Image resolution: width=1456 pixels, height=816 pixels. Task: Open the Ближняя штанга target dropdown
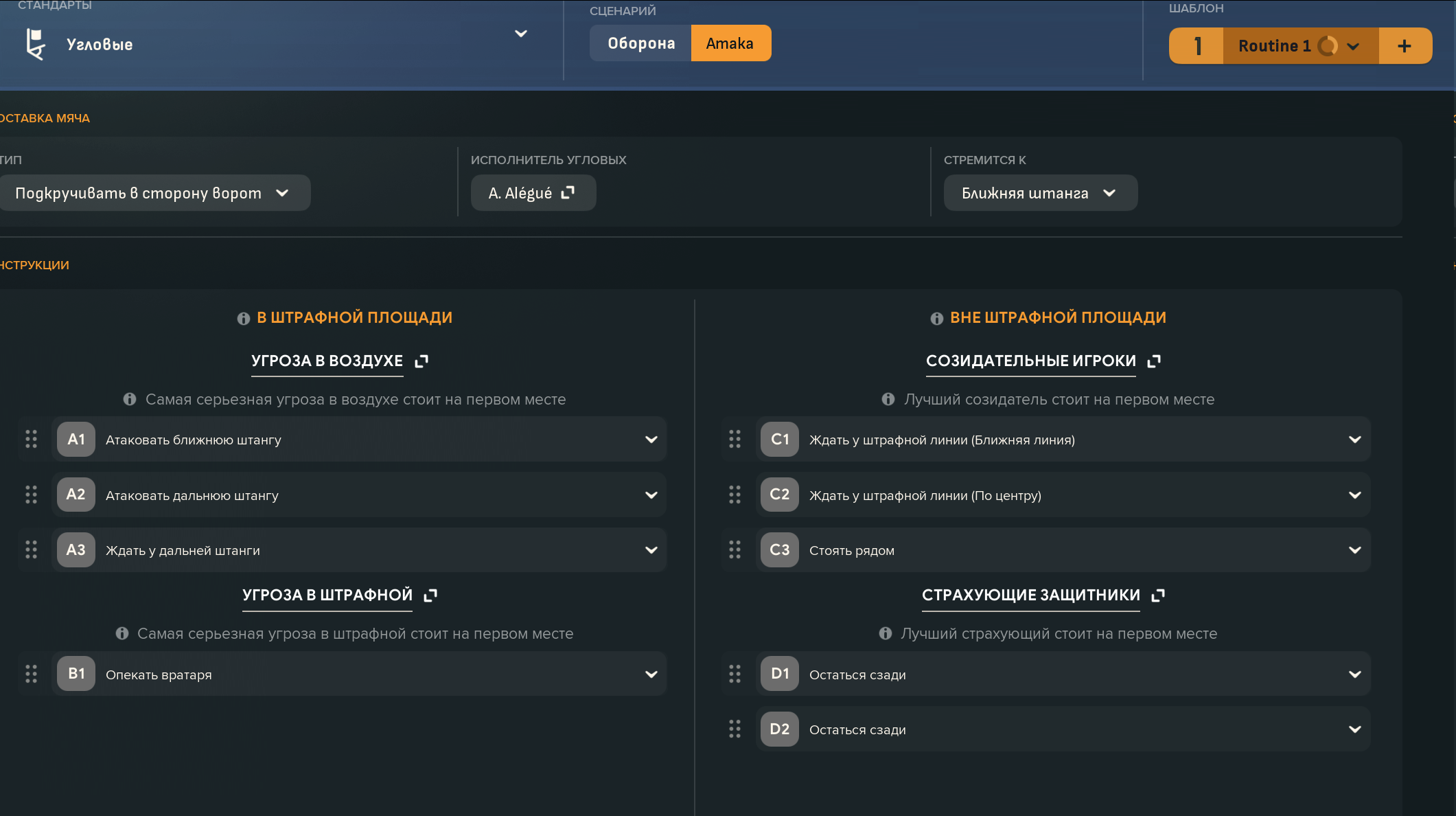1040,193
